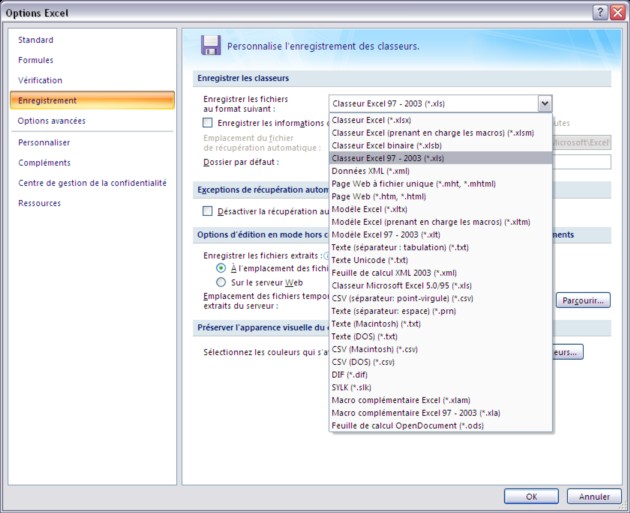Image resolution: width=630 pixels, height=513 pixels.
Task: Choose Modèle Excel 97 - 2003 (*.xlt)
Action: click(x=440, y=235)
